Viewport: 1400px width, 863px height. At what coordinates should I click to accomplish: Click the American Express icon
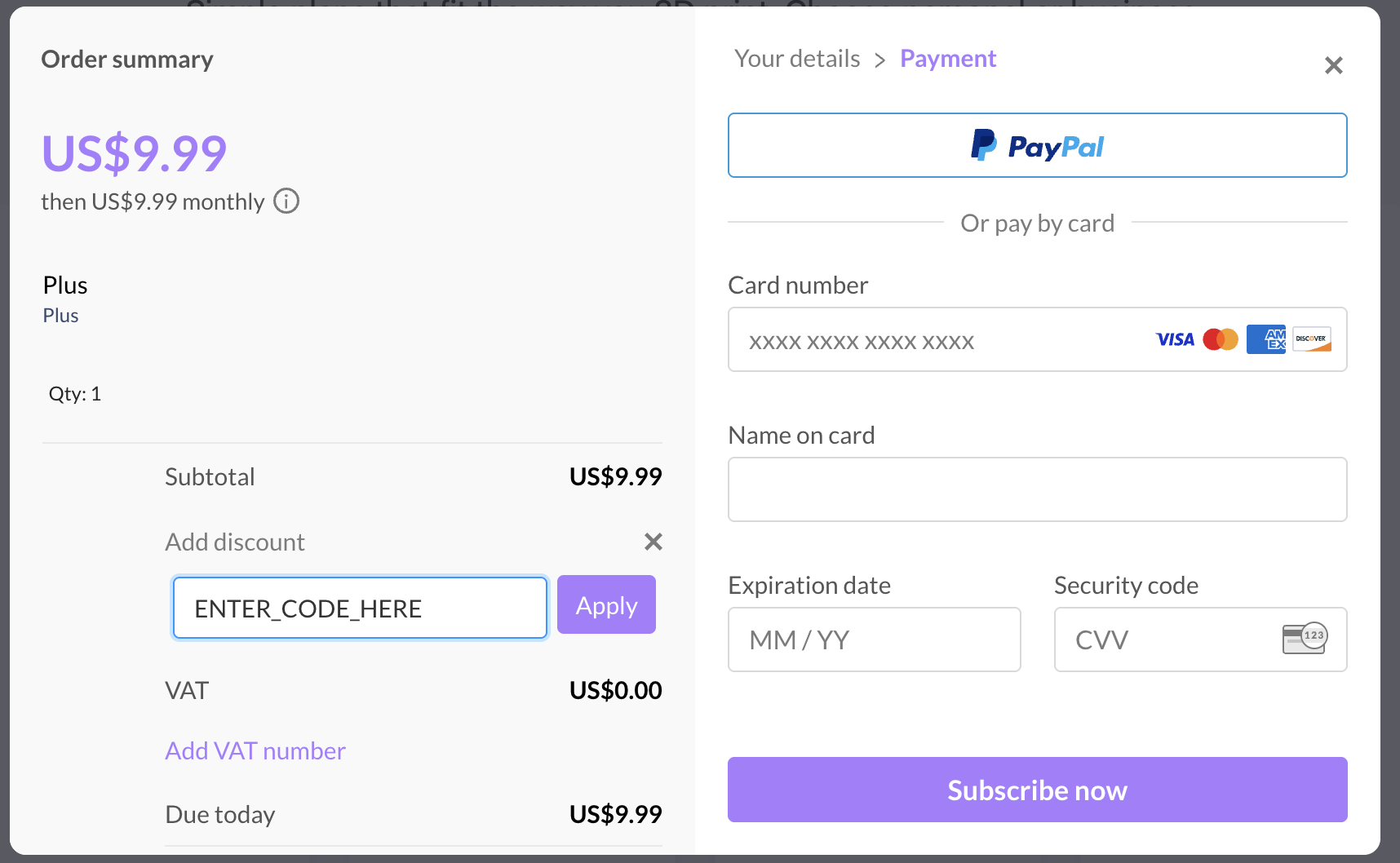click(x=1266, y=339)
